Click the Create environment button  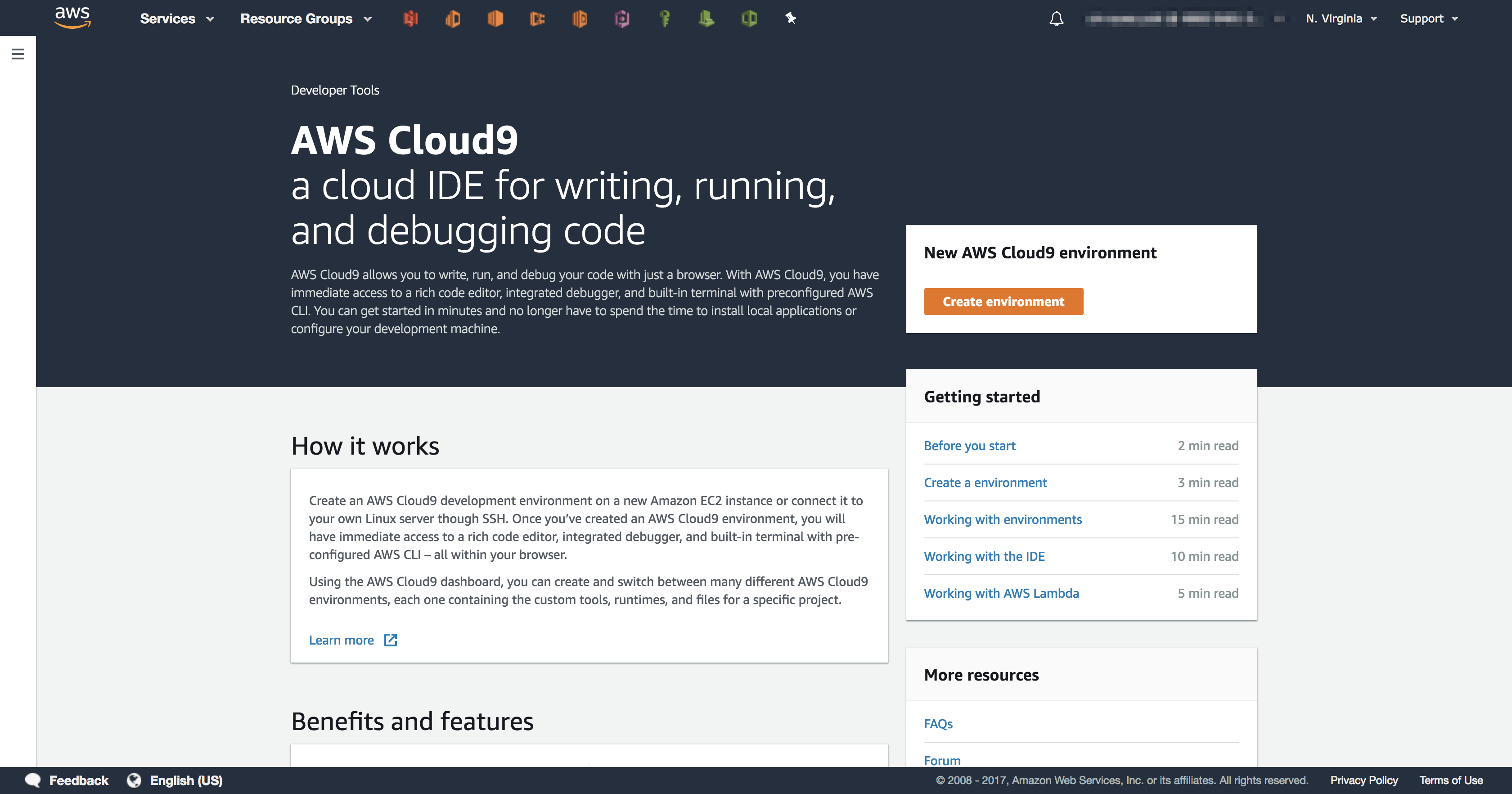(1003, 301)
